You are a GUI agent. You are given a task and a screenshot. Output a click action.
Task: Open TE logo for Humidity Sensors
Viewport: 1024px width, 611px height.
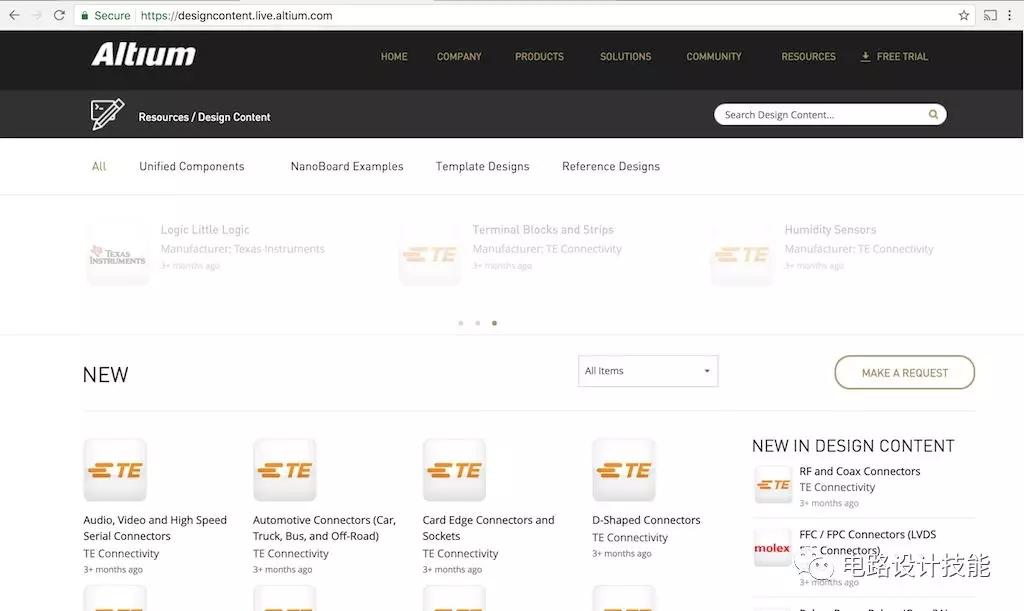click(x=742, y=255)
